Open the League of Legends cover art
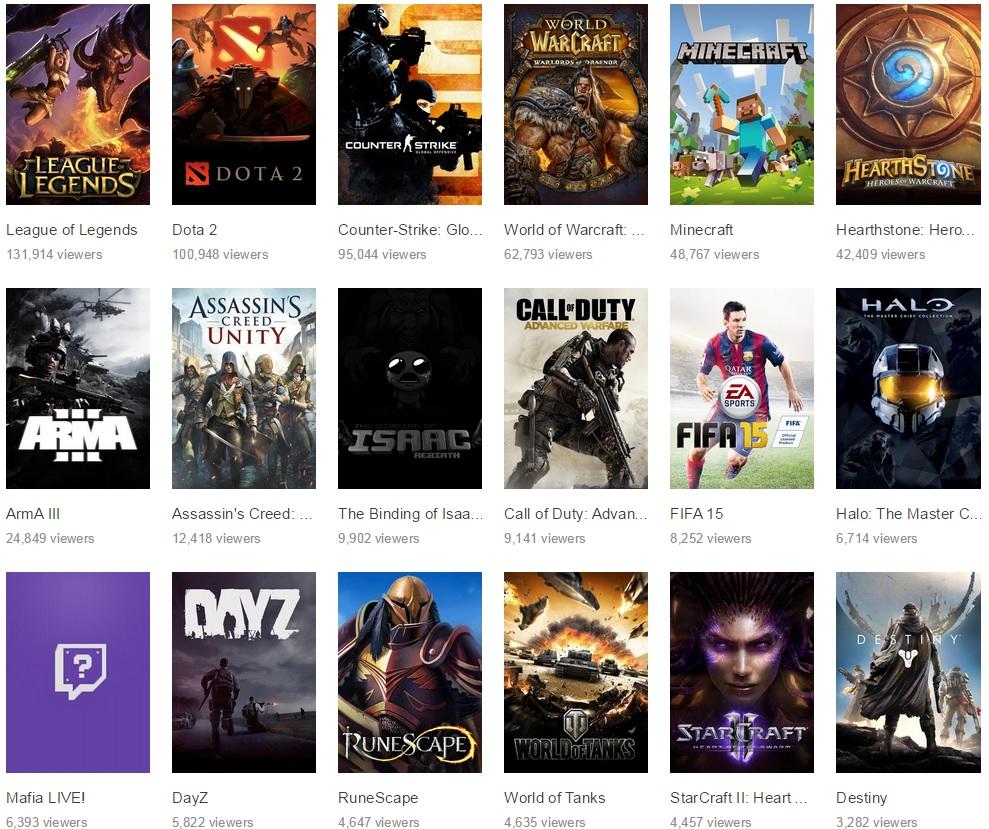 tap(78, 105)
